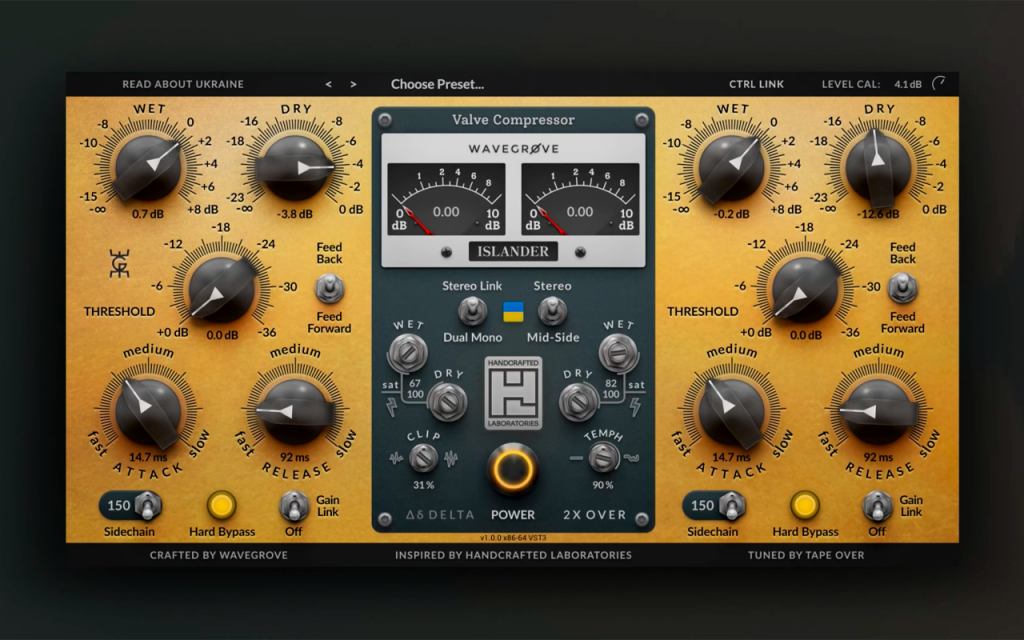Click the left WET value 0.7 dB

click(x=148, y=214)
